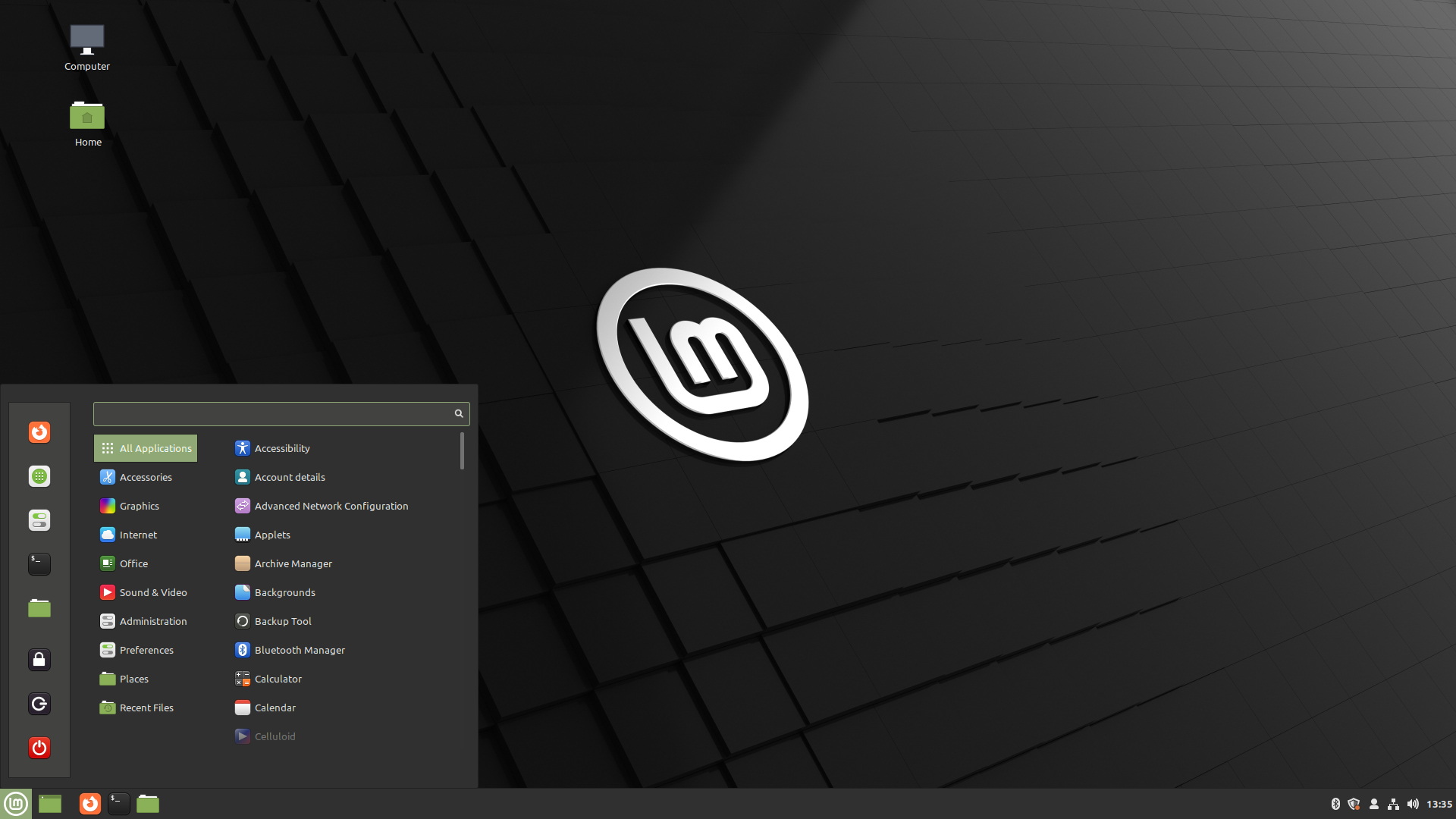
Task: Expand the Administration category
Action: [x=152, y=620]
